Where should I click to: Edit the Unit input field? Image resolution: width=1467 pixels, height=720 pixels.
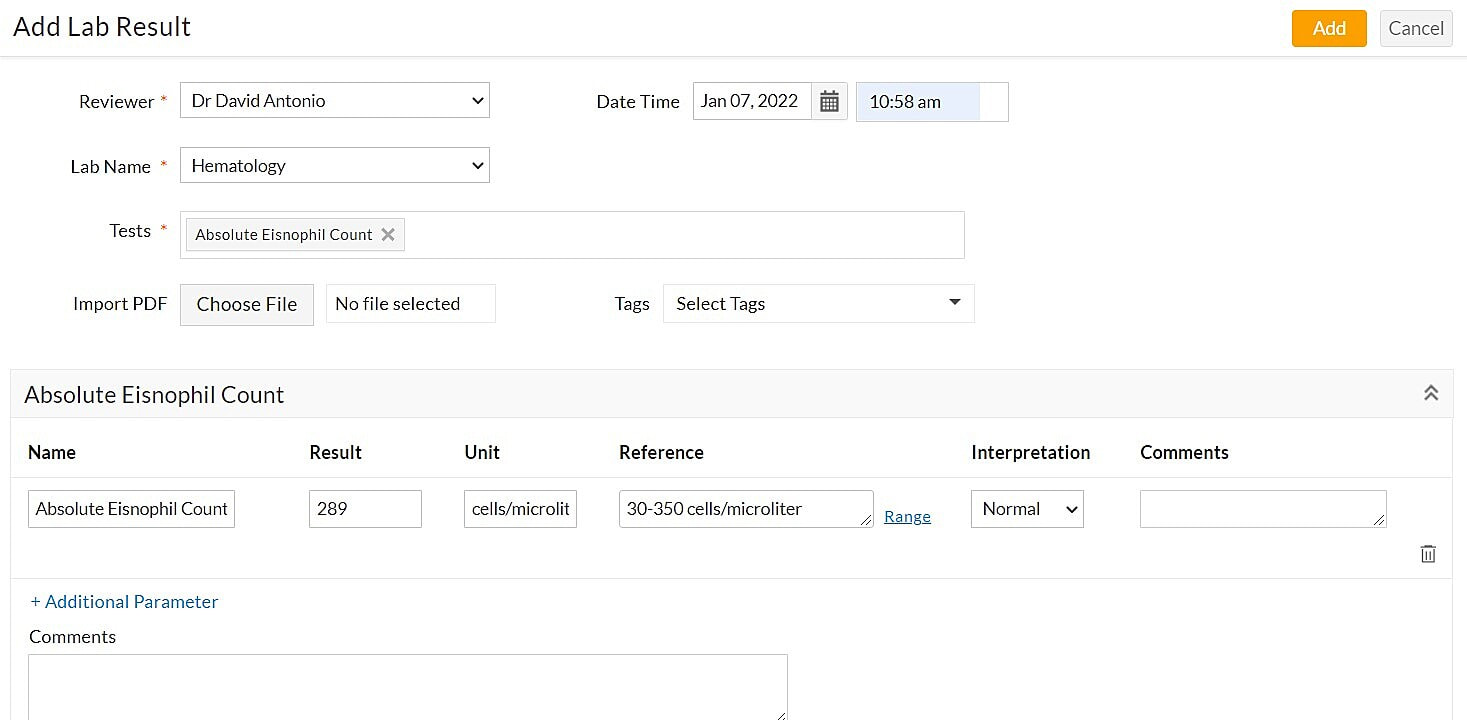coord(520,509)
